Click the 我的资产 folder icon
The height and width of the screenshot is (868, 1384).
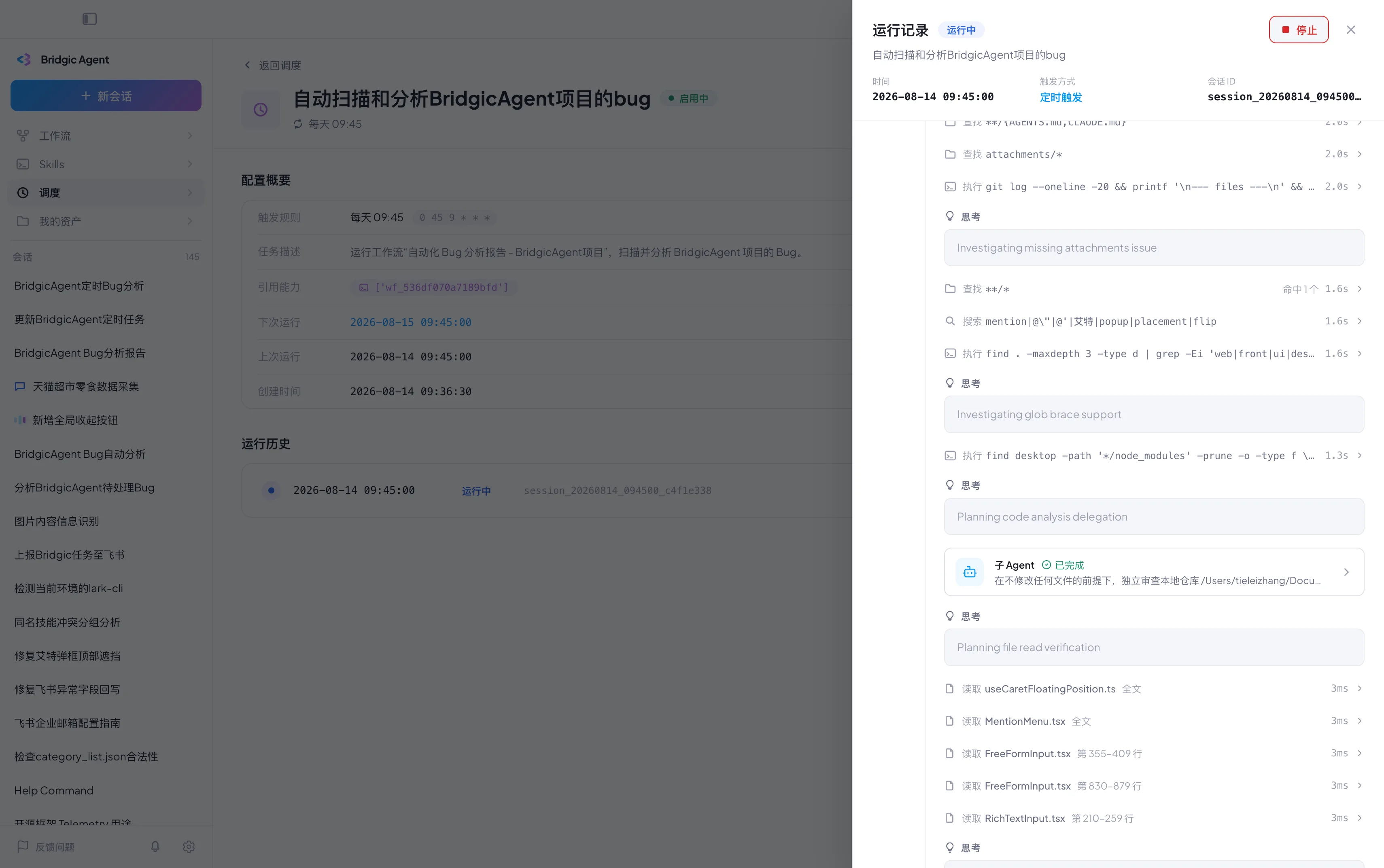[x=23, y=221]
